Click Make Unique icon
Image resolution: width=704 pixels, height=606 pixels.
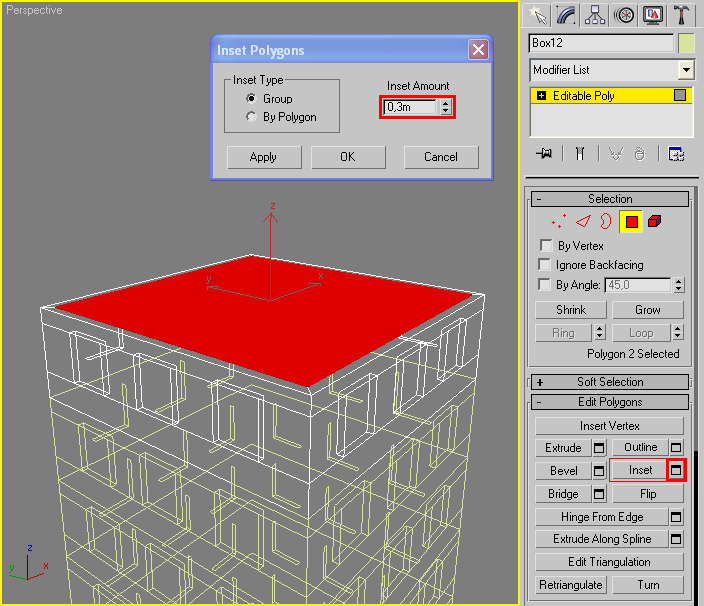point(616,154)
